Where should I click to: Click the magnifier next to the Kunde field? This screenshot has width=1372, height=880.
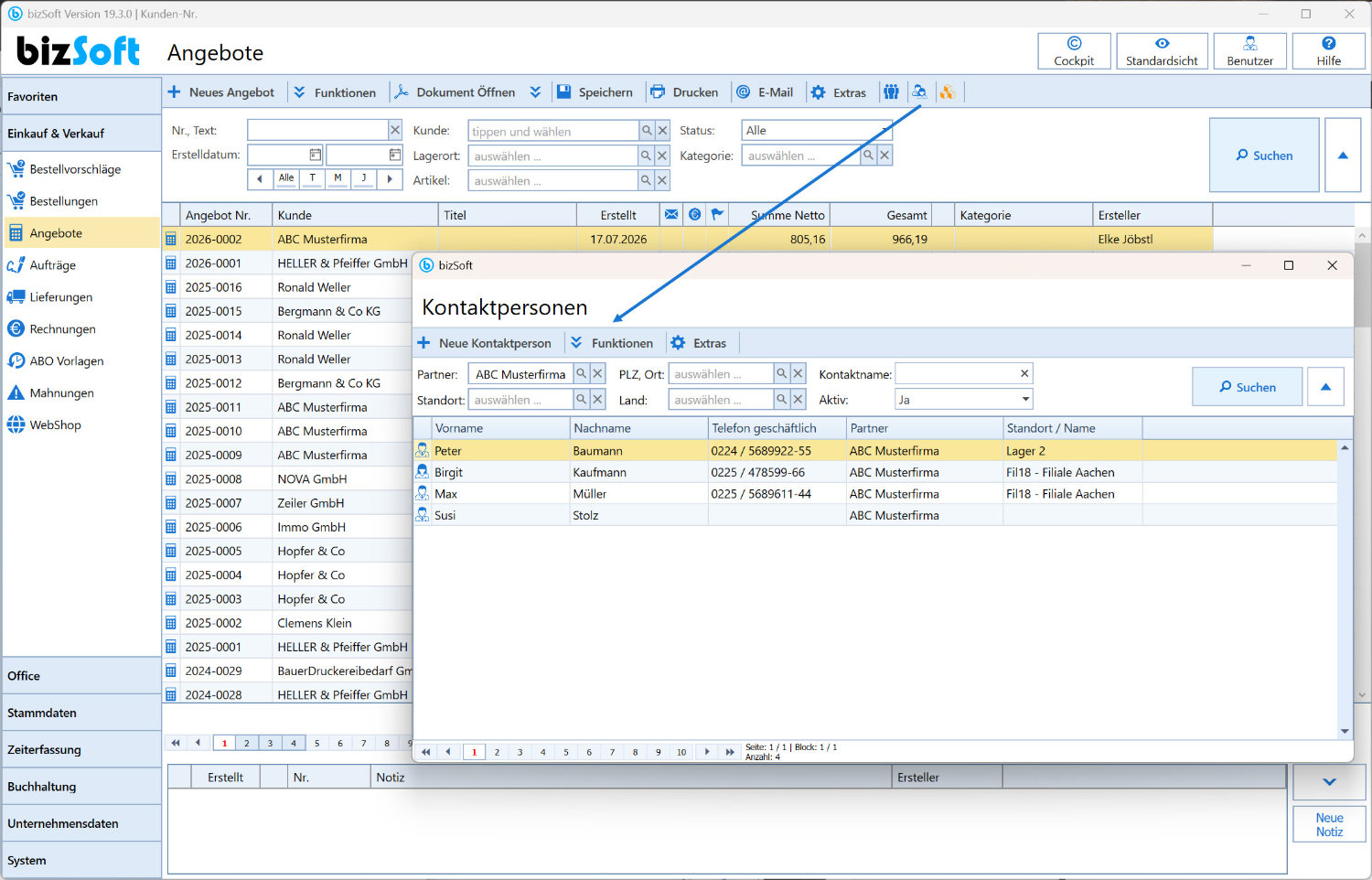(647, 131)
